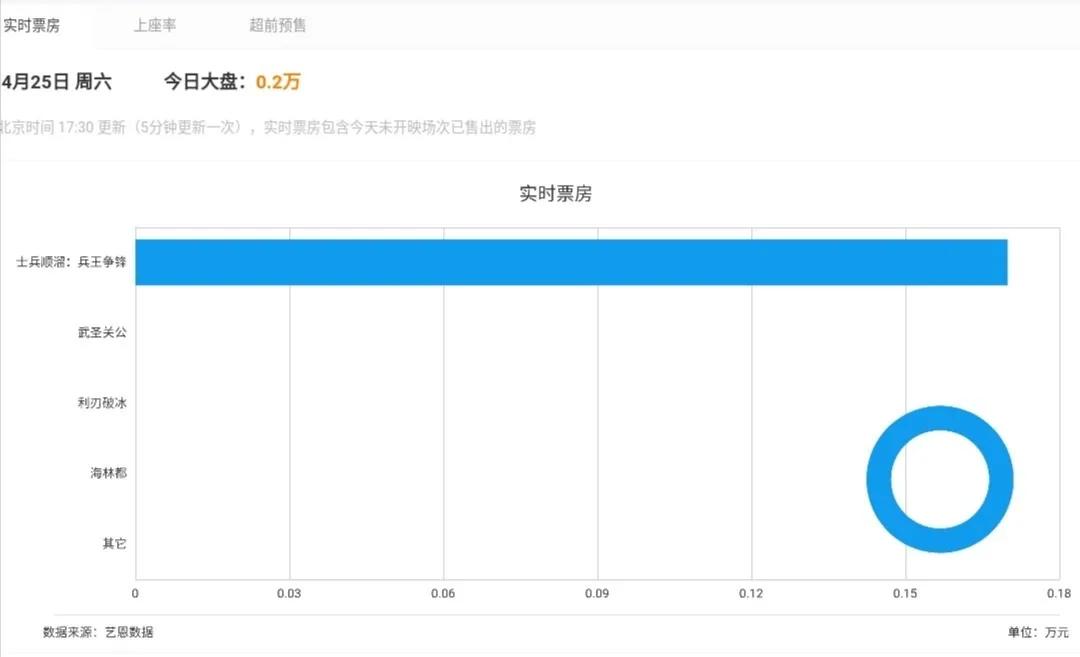Screen dimensions: 1080x657
Task: Select the 其它 category label
Action: (x=114, y=543)
